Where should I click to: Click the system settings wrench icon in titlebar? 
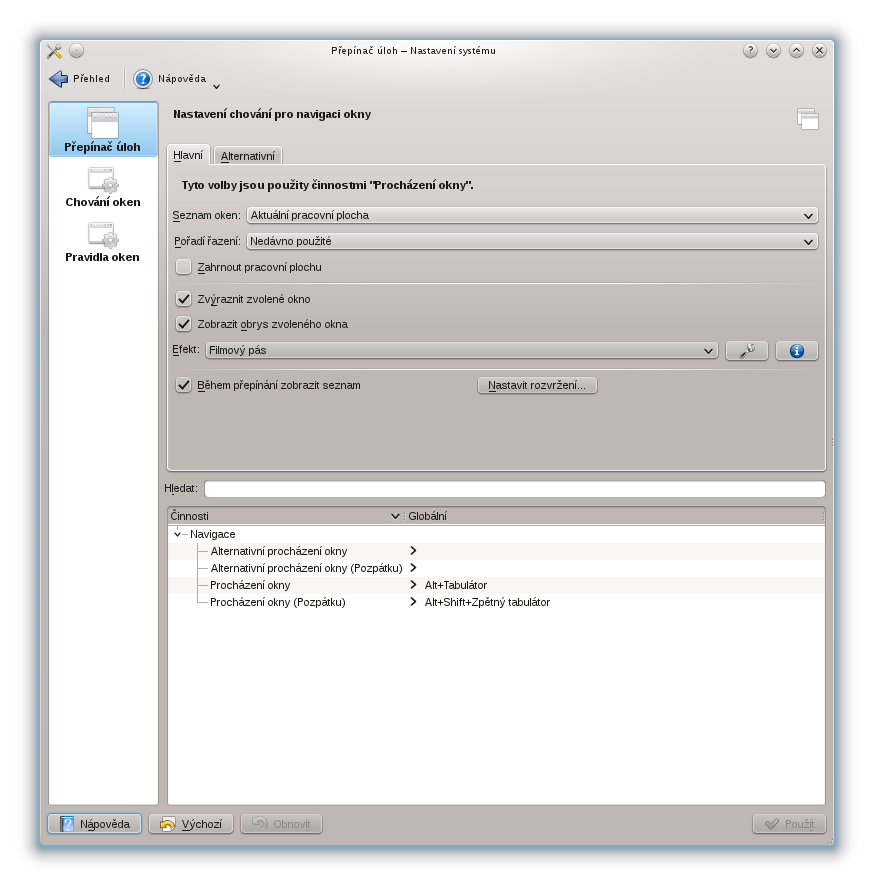point(55,51)
